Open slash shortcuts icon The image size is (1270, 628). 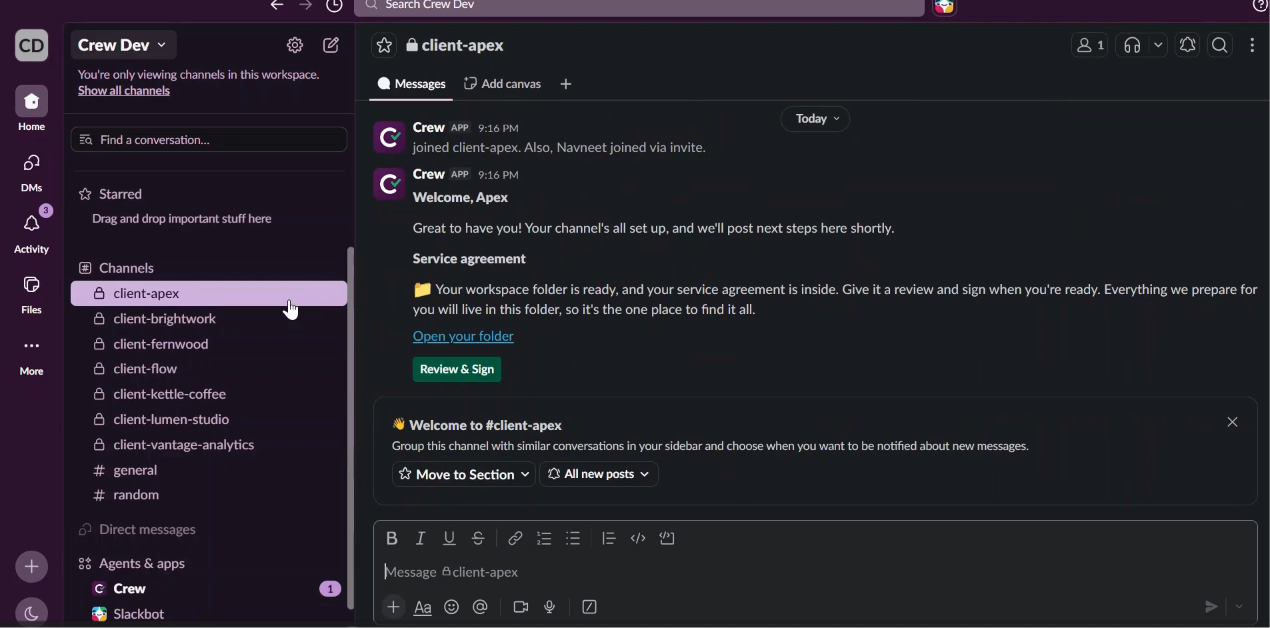pyautogui.click(x=590, y=607)
